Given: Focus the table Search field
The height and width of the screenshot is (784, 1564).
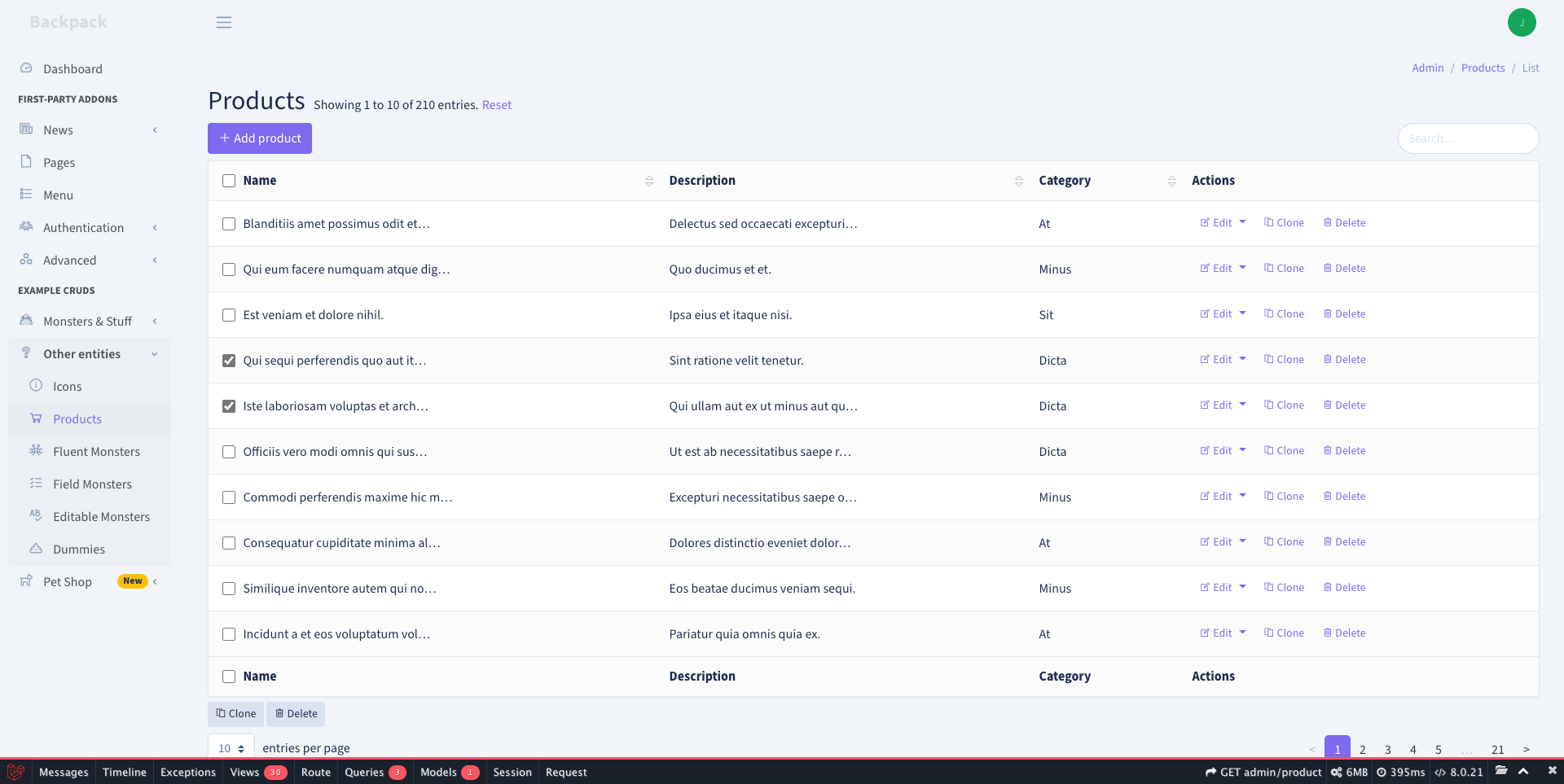Looking at the screenshot, I should pos(1469,138).
